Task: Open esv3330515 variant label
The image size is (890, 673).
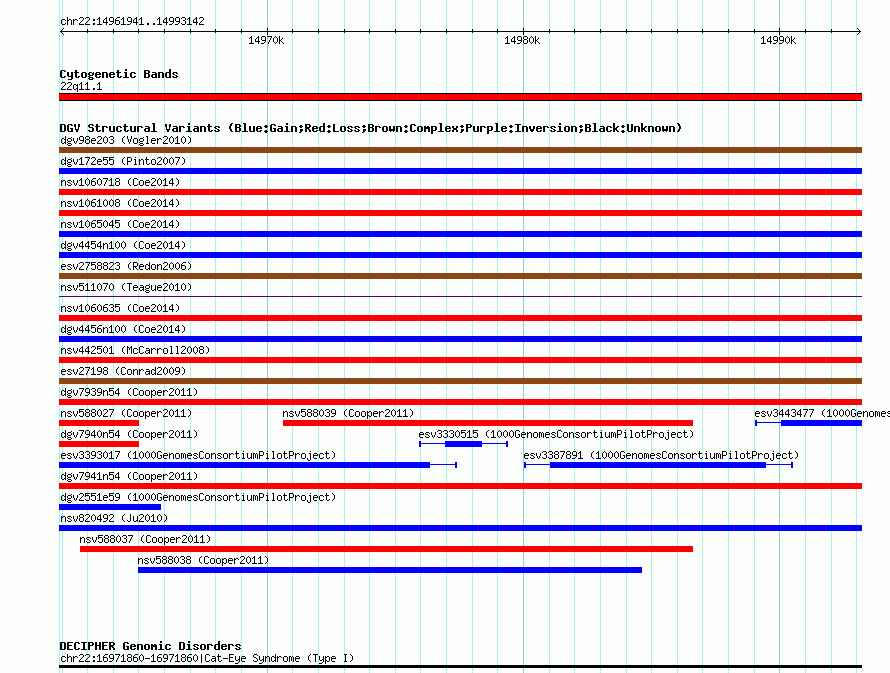Action: 556,434
